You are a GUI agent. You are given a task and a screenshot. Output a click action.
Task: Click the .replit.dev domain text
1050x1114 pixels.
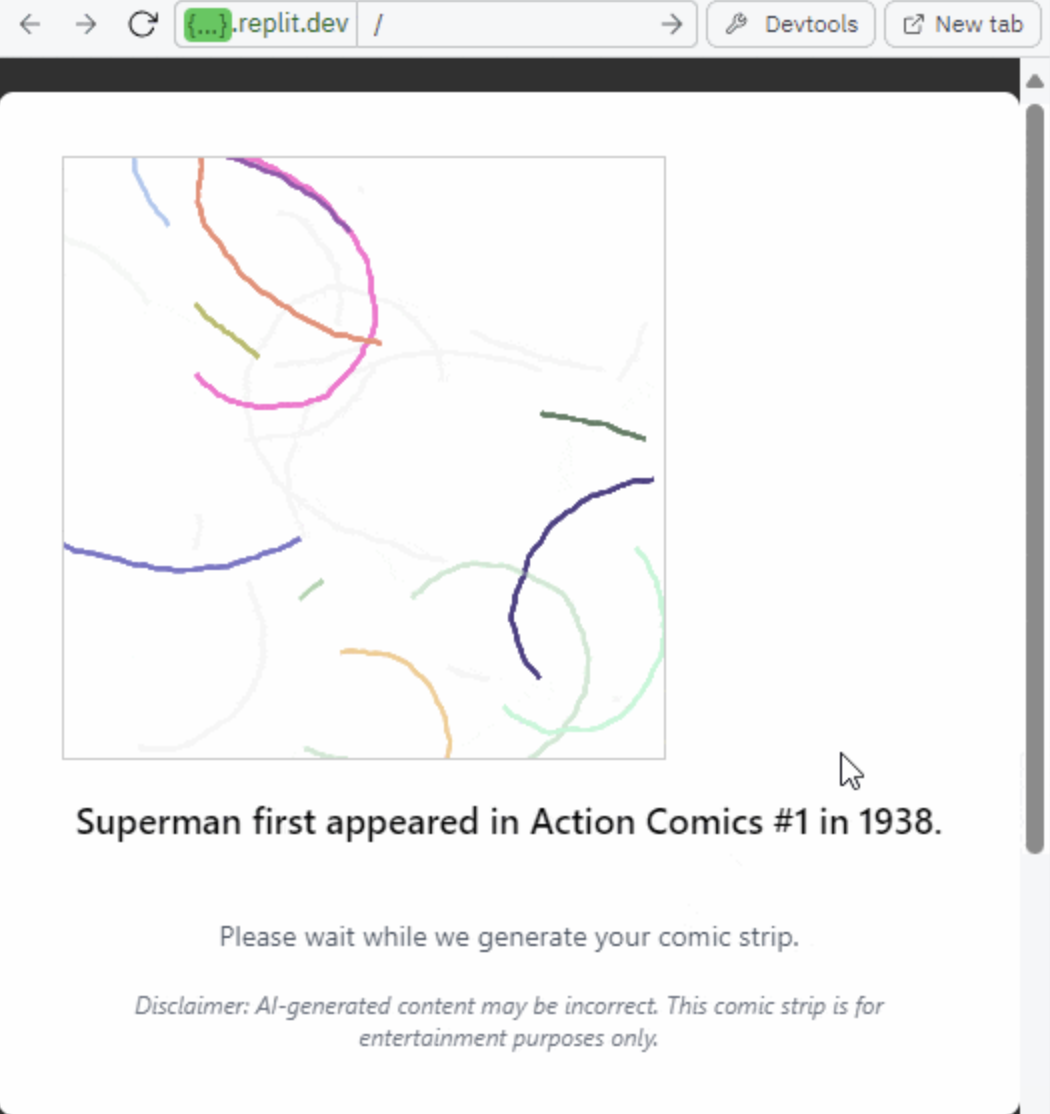(x=291, y=25)
